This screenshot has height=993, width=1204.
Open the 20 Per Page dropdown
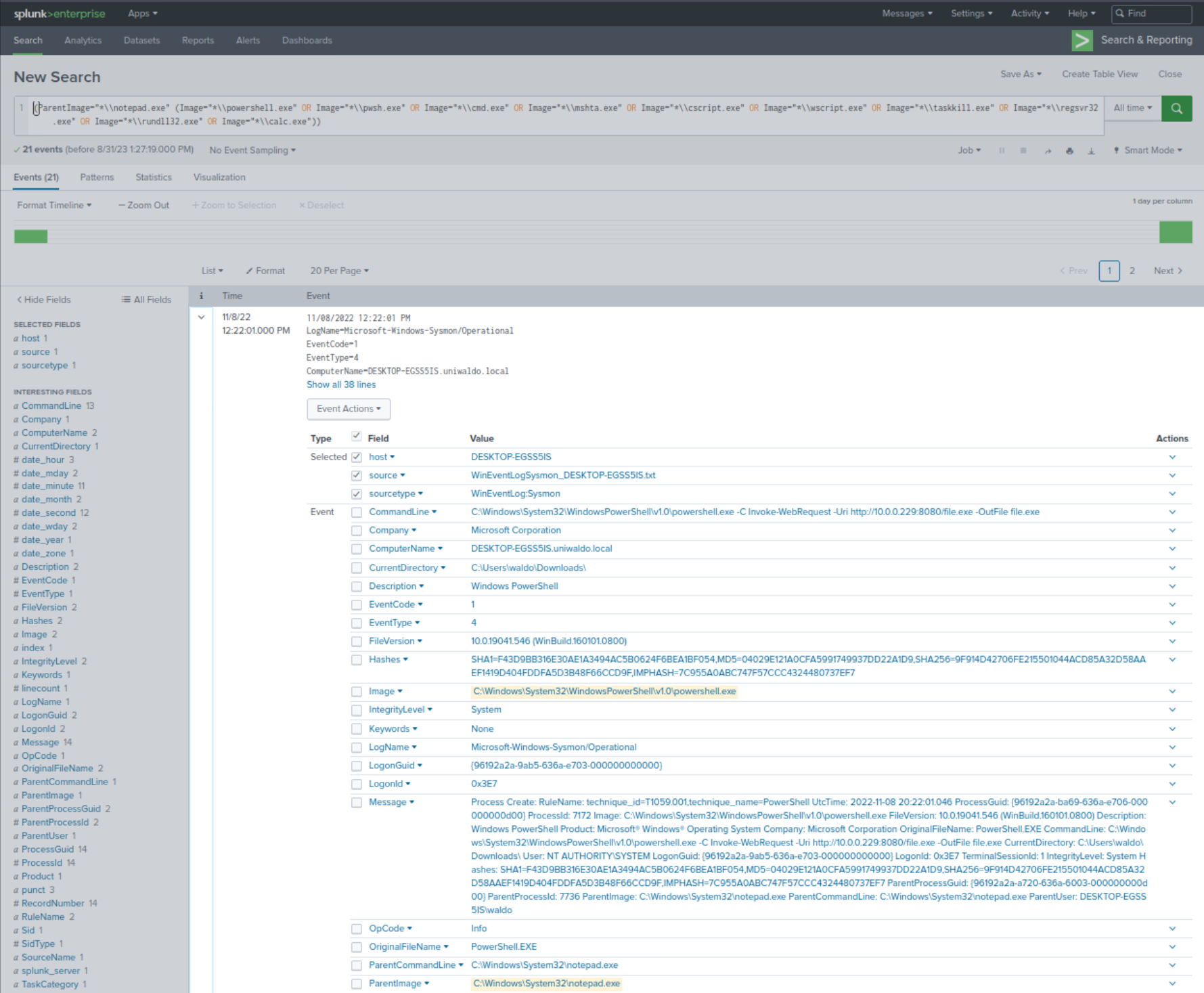pos(340,271)
